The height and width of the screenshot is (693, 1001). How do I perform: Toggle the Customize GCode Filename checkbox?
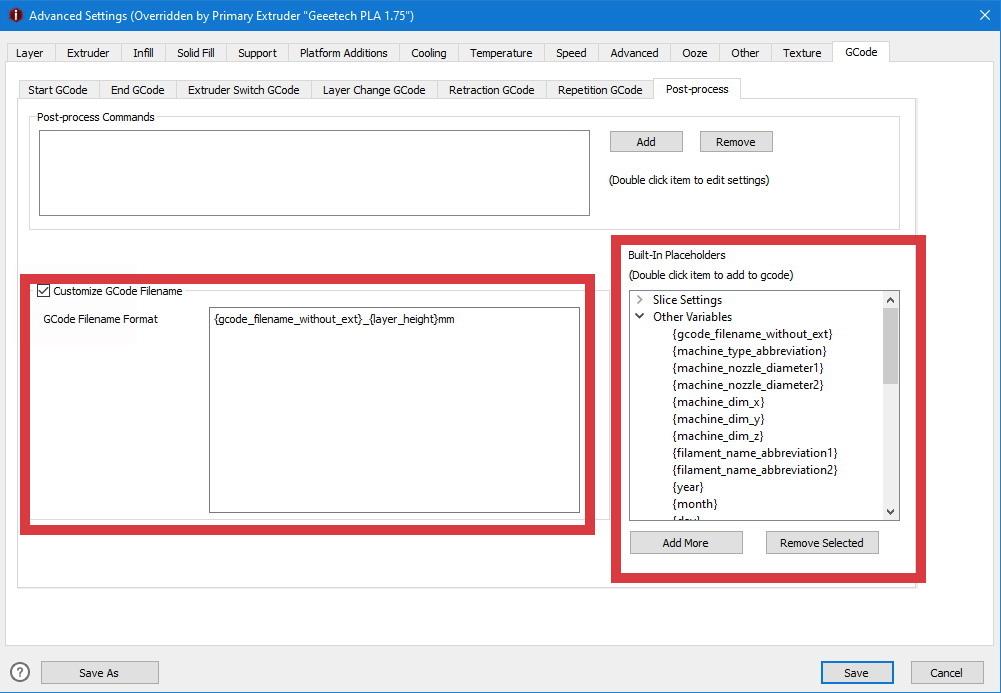(x=44, y=291)
